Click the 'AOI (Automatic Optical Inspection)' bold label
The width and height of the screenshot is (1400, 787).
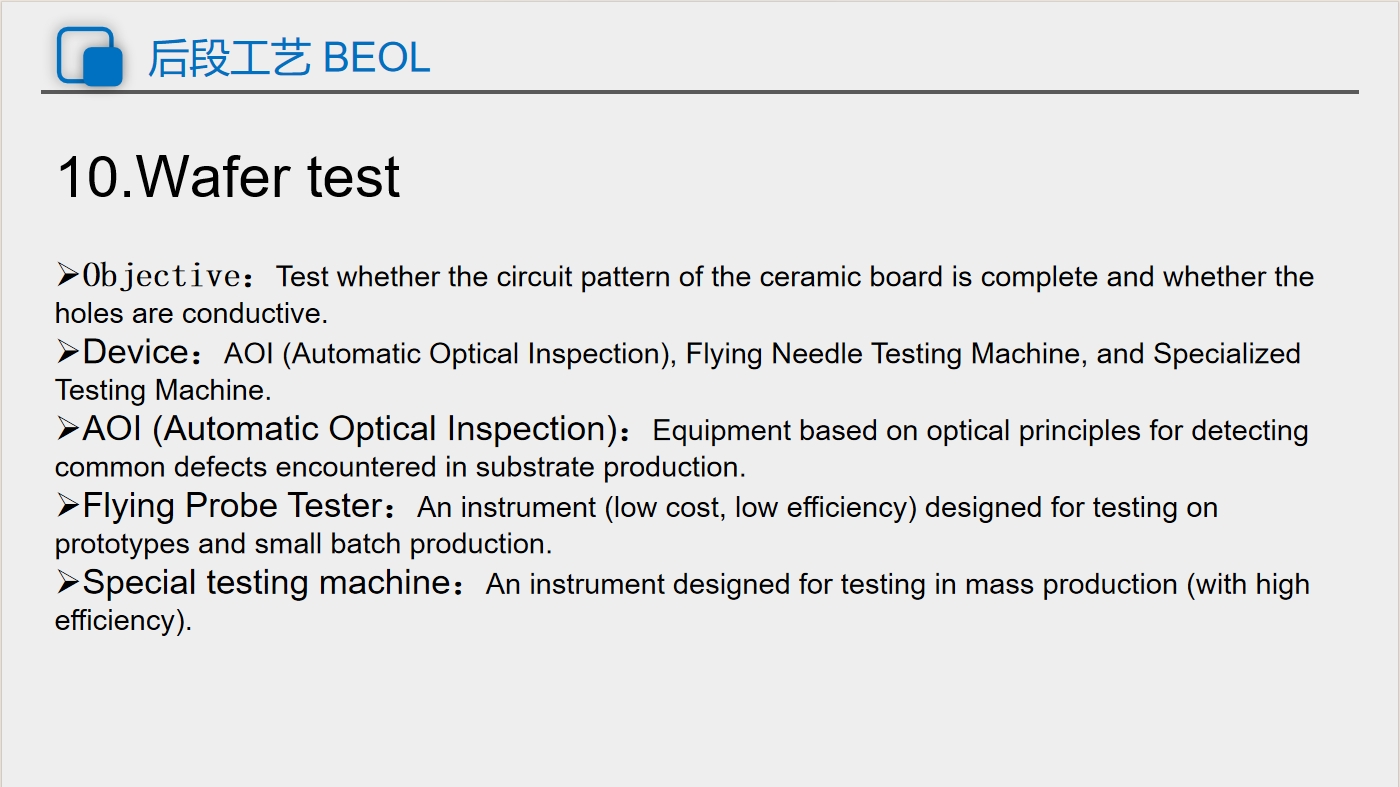coord(351,429)
